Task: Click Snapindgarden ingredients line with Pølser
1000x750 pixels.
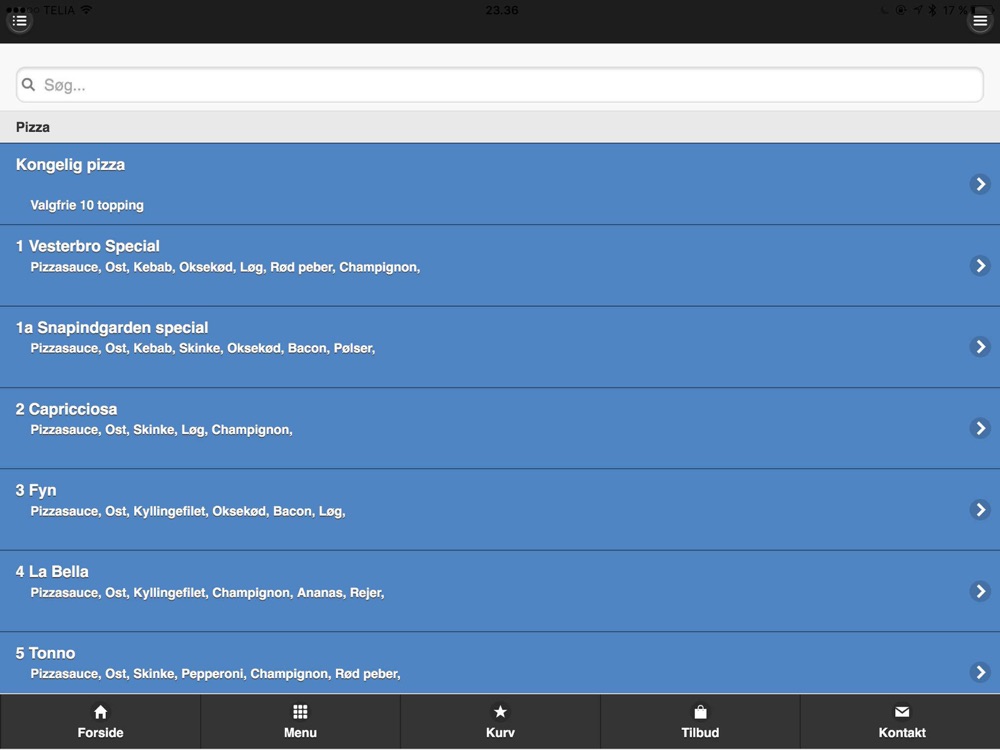Action: point(202,349)
